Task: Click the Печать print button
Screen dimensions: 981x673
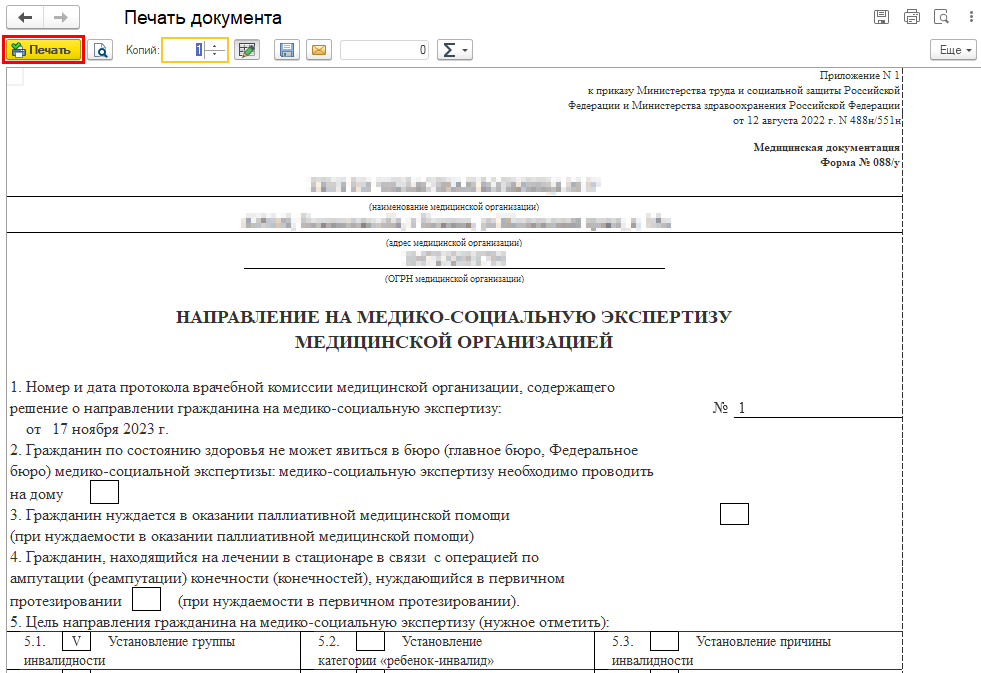Action: (x=42, y=50)
